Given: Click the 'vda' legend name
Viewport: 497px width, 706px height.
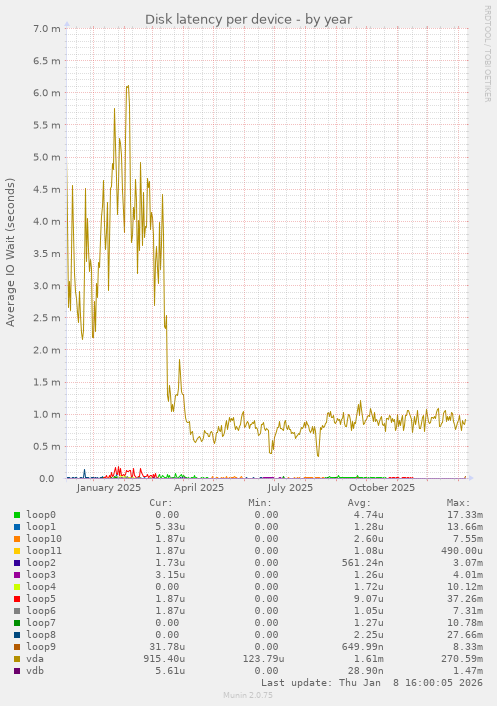Looking at the screenshot, I should 35,659.
